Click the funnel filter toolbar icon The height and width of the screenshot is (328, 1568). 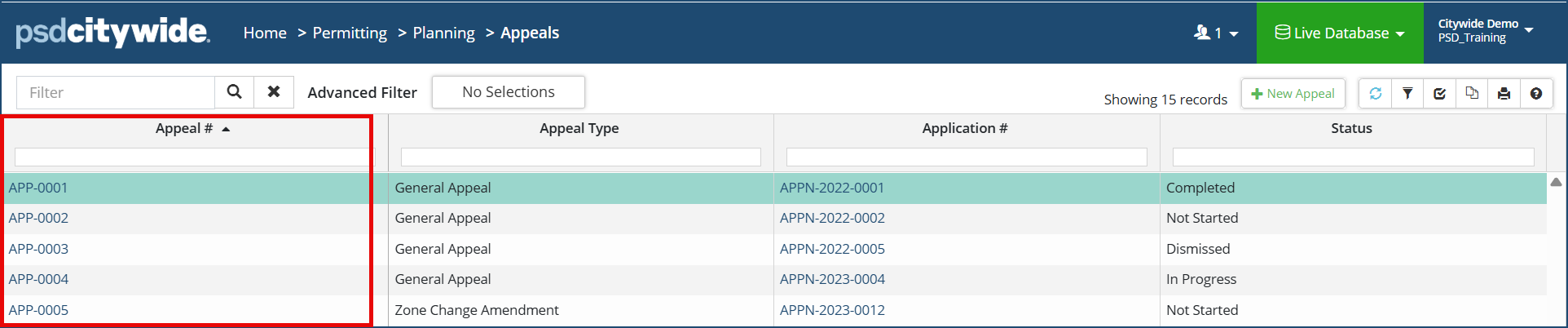pyautogui.click(x=1407, y=94)
